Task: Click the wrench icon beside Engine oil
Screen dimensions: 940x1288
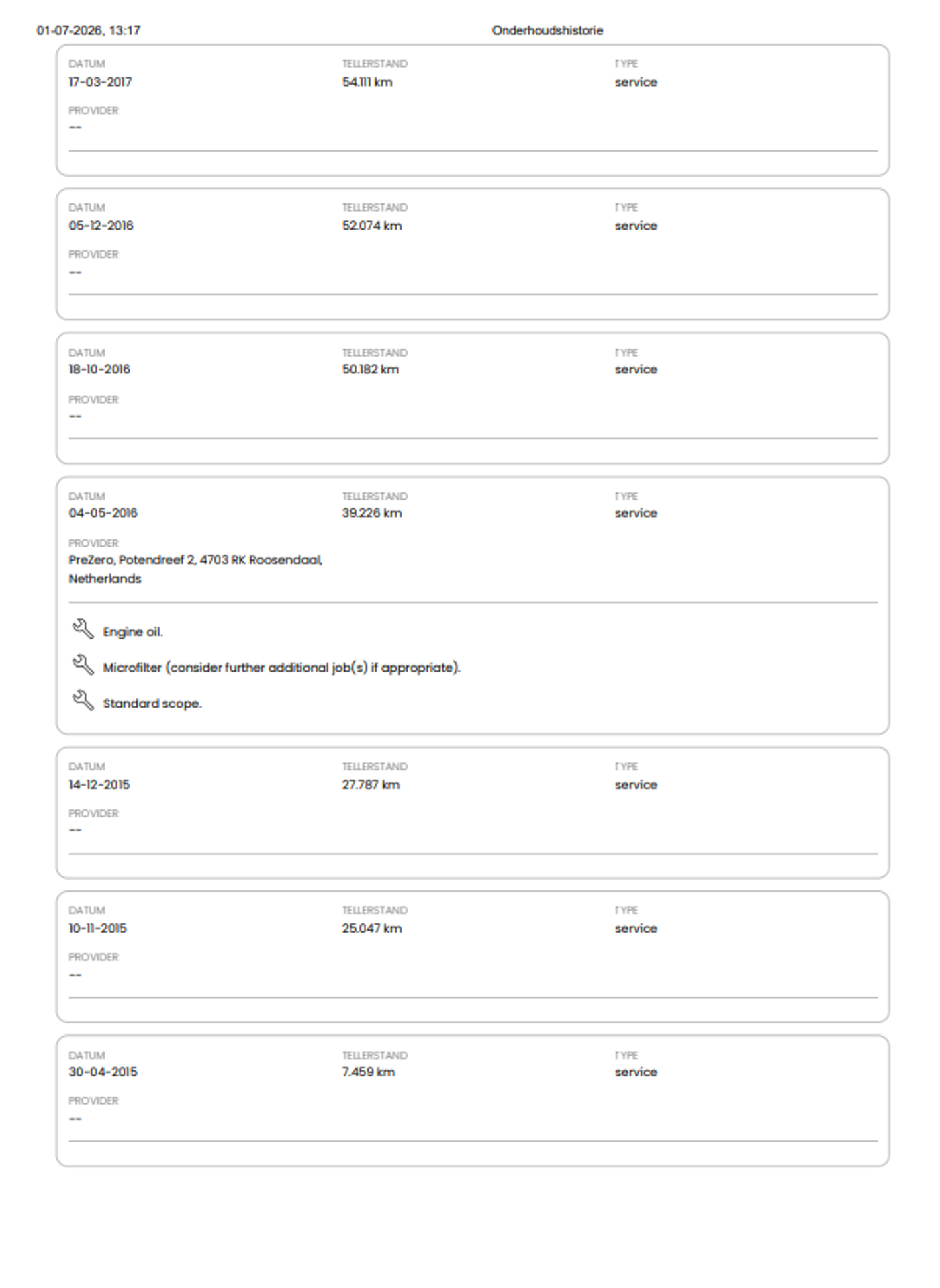Action: [83, 629]
